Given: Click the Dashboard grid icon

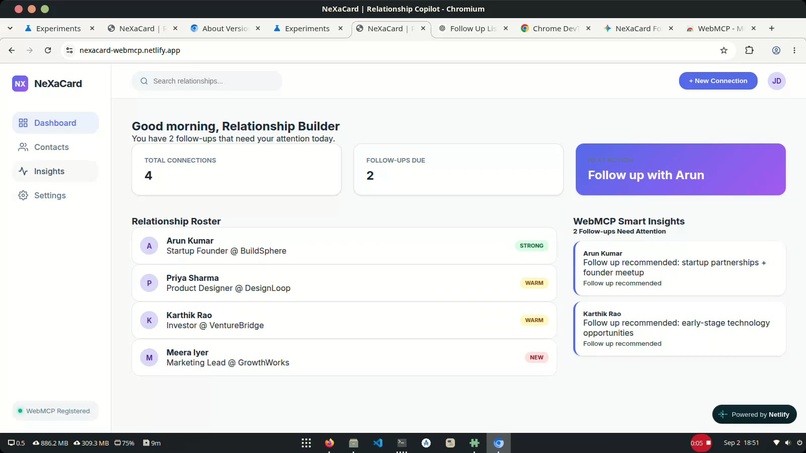Looking at the screenshot, I should point(23,123).
